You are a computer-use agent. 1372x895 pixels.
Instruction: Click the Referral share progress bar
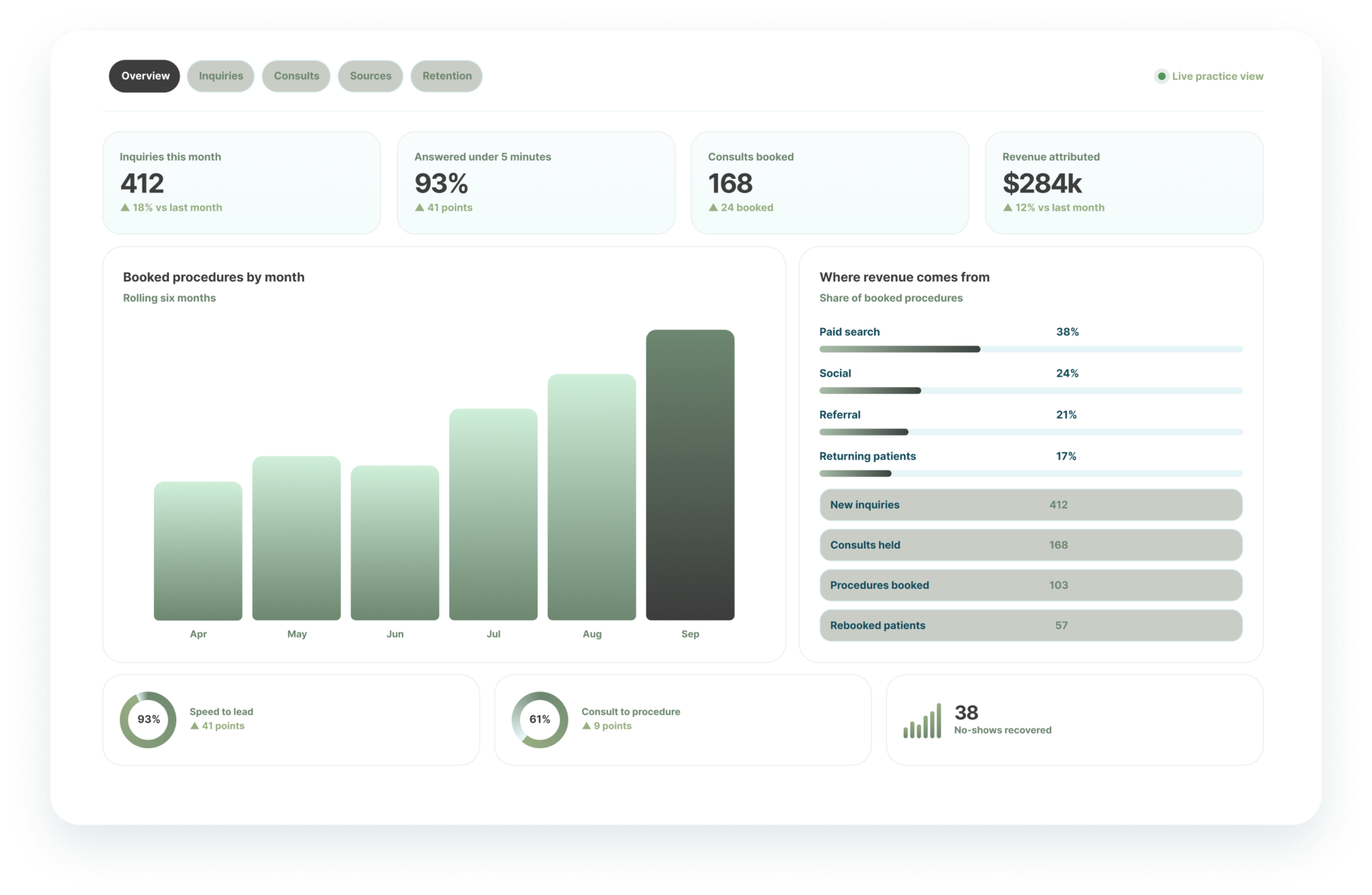pos(1031,432)
